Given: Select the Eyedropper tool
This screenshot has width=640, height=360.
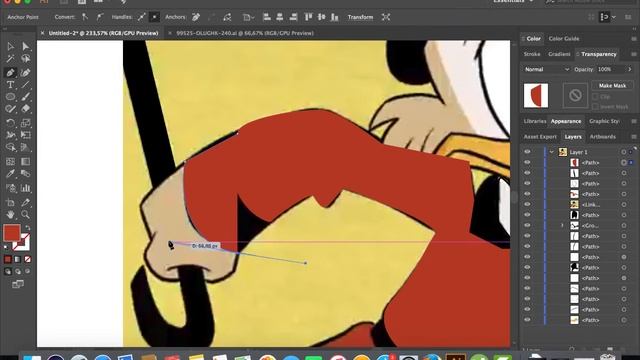Looking at the screenshot, I should pyautogui.click(x=11, y=174).
